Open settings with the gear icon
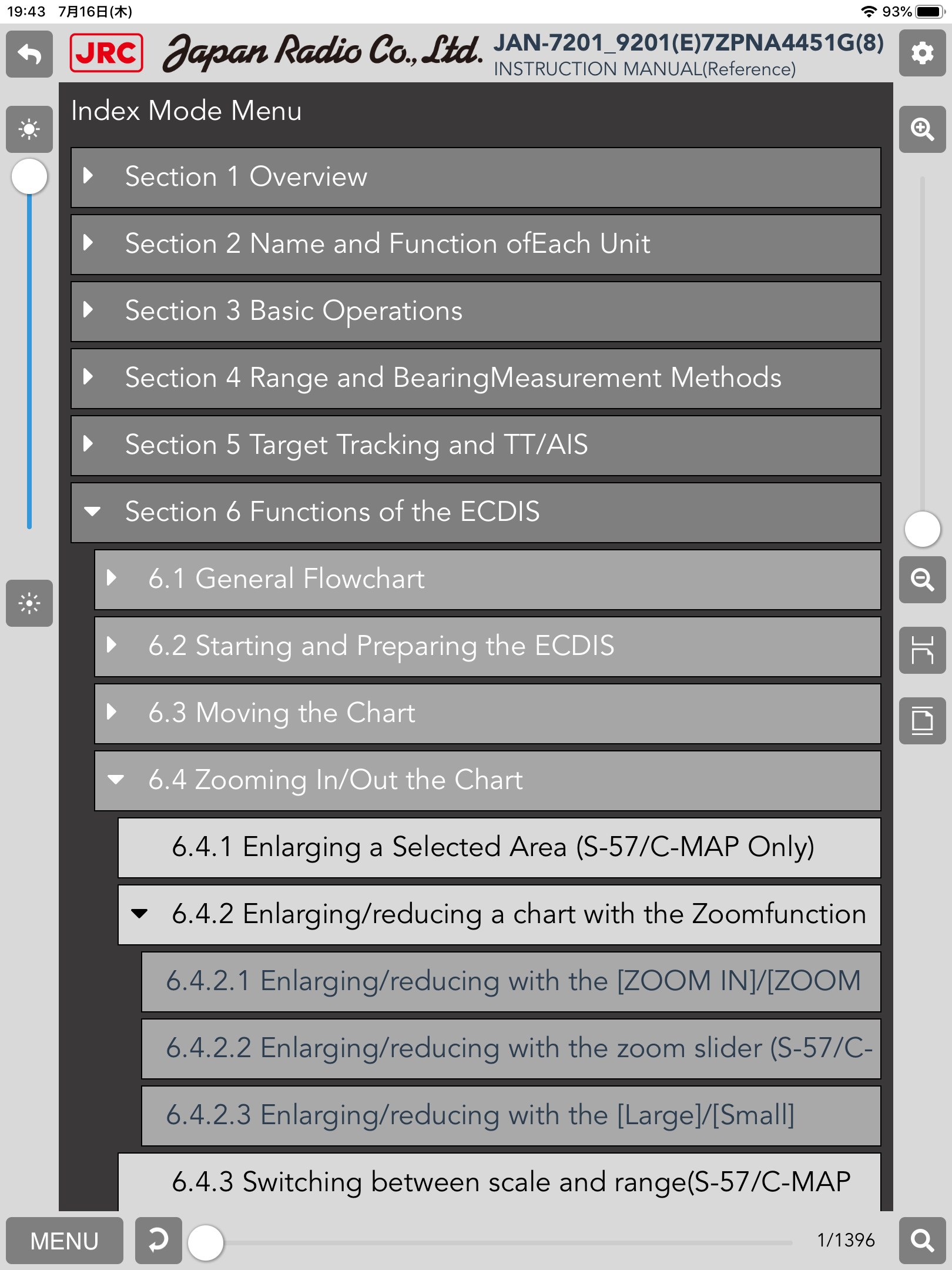 (x=922, y=54)
